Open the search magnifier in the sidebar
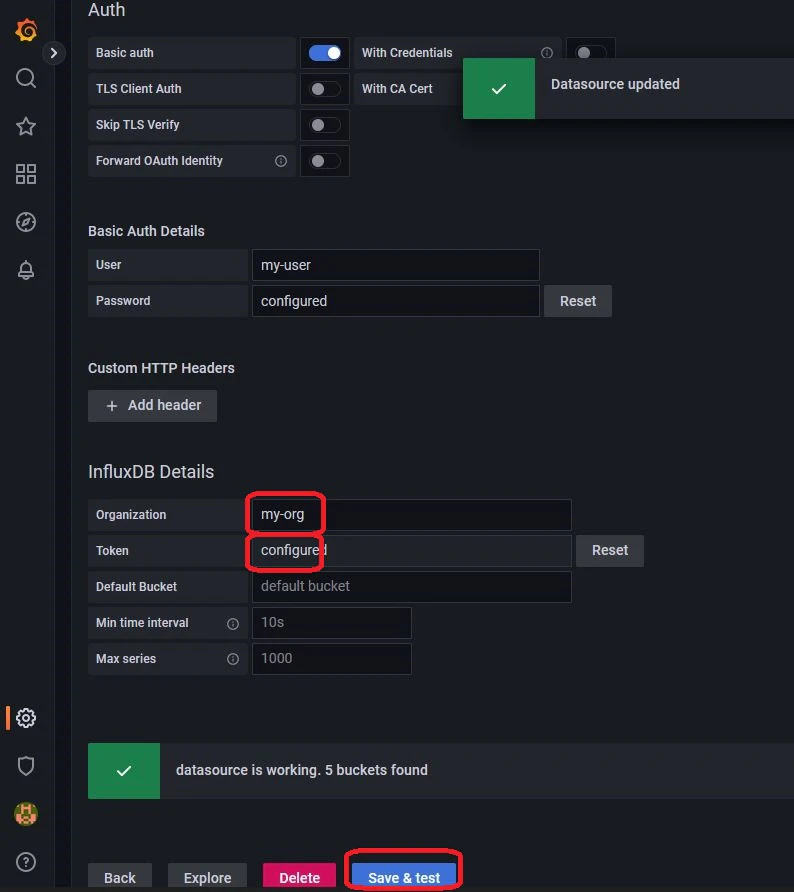Viewport: 794px width, 892px height. coord(26,78)
